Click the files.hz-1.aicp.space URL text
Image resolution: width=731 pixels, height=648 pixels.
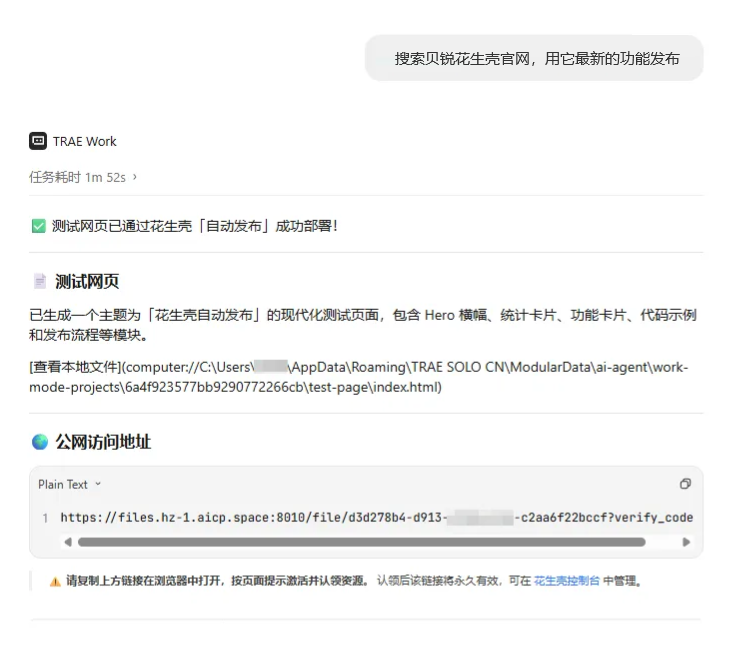click(x=377, y=517)
